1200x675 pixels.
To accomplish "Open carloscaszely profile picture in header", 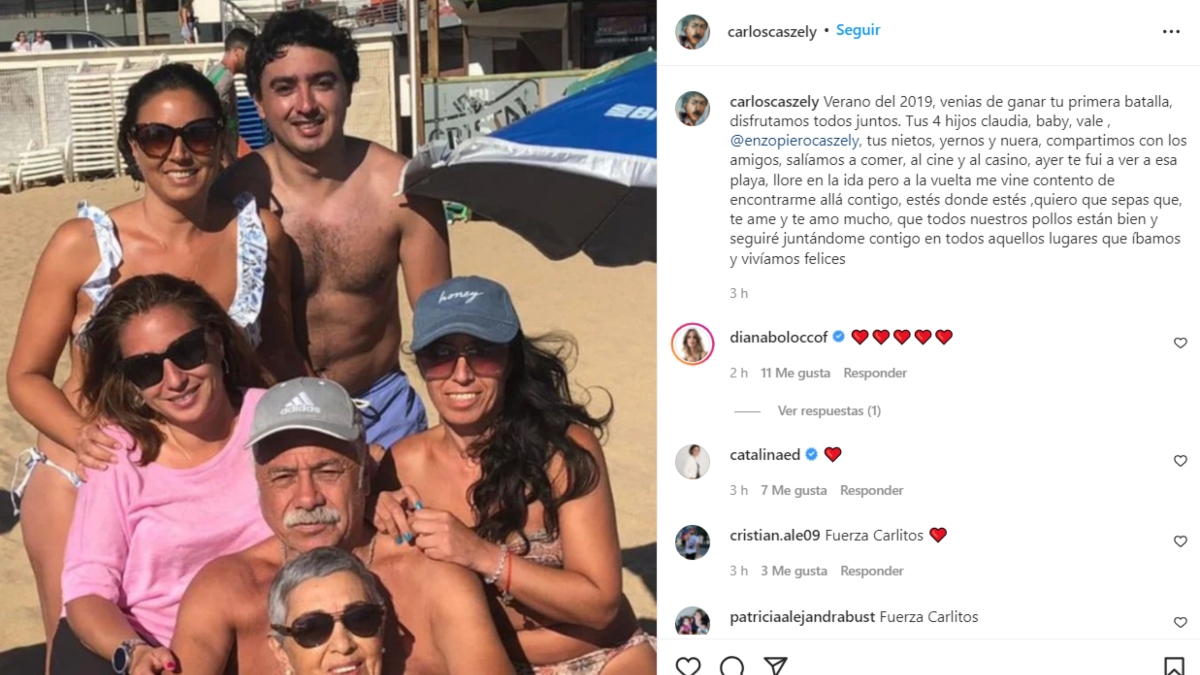I will tap(693, 32).
